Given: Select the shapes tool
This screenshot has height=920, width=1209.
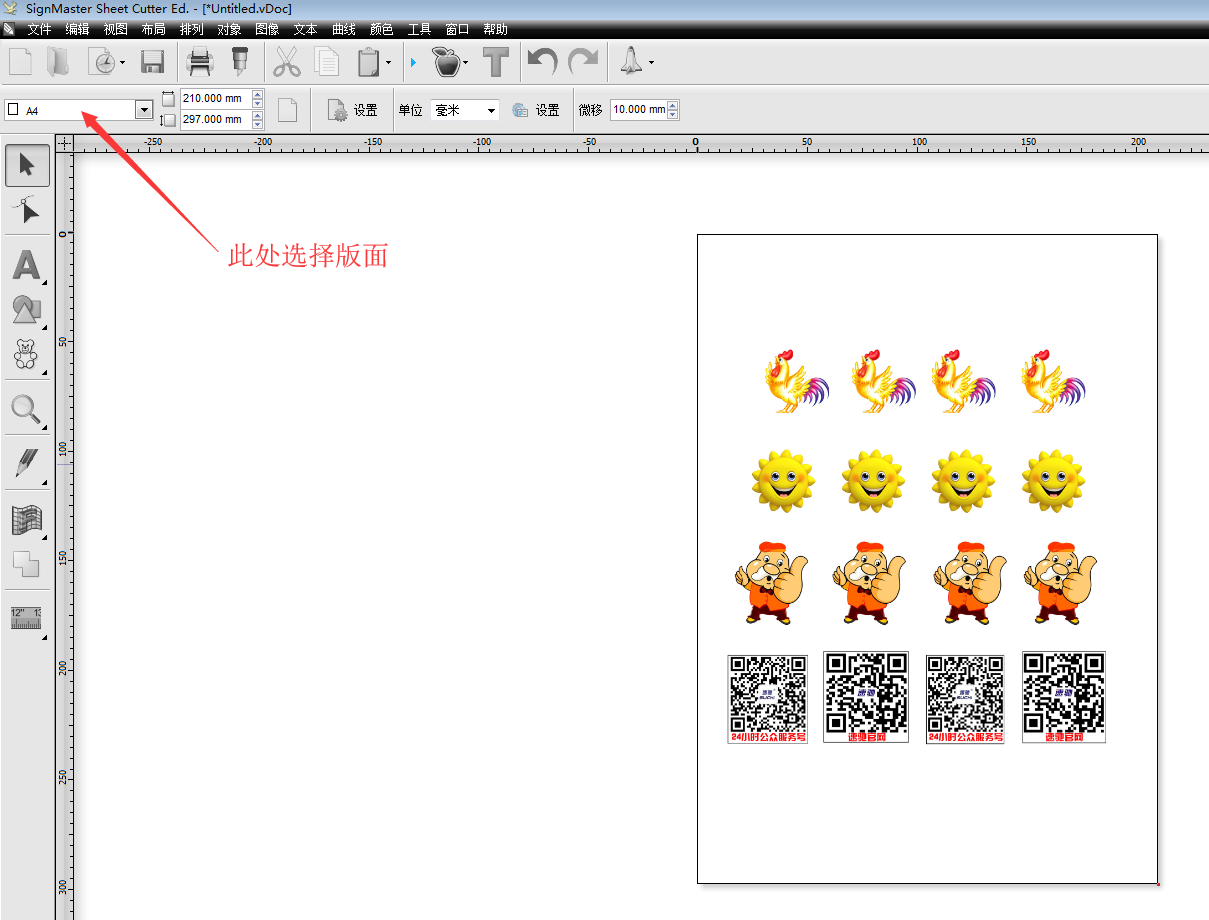Looking at the screenshot, I should click(x=27, y=310).
